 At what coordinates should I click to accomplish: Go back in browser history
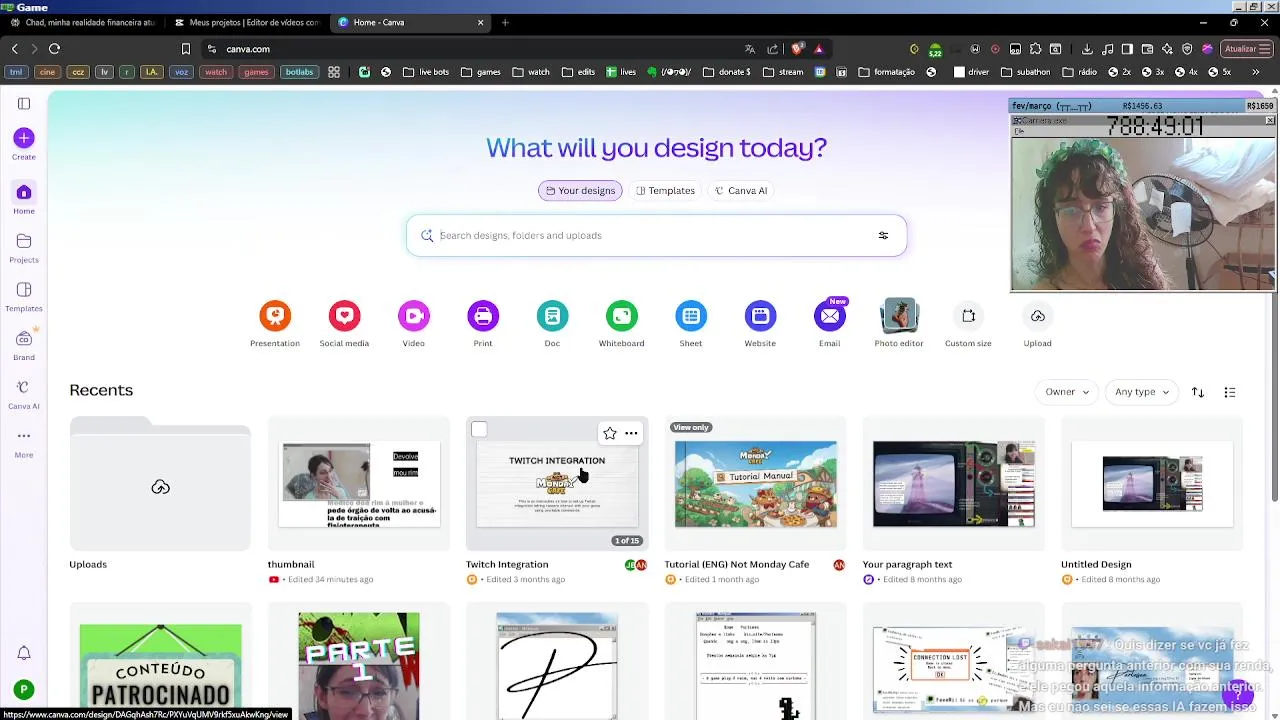coord(14,49)
